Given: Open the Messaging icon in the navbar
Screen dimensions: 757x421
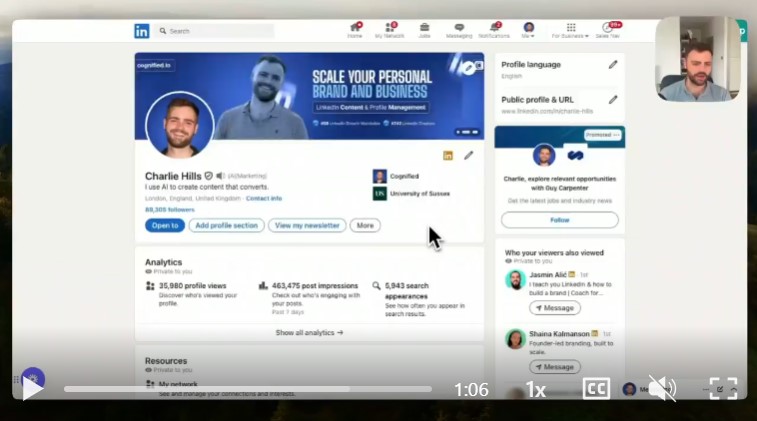Looking at the screenshot, I should pos(458,28).
